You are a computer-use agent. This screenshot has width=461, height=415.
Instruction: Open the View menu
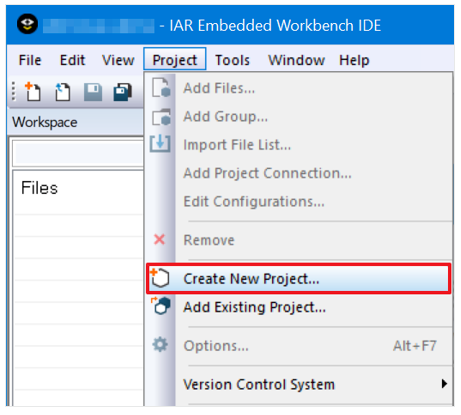pyautogui.click(x=118, y=60)
